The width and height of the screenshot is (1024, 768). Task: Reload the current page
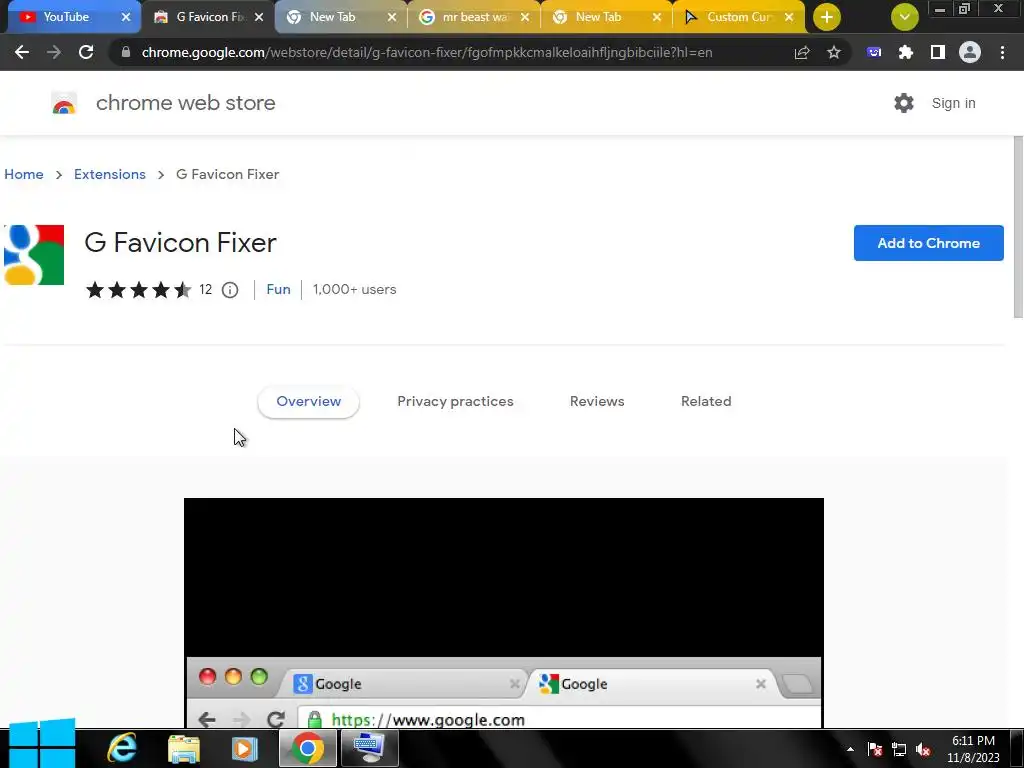(x=86, y=52)
